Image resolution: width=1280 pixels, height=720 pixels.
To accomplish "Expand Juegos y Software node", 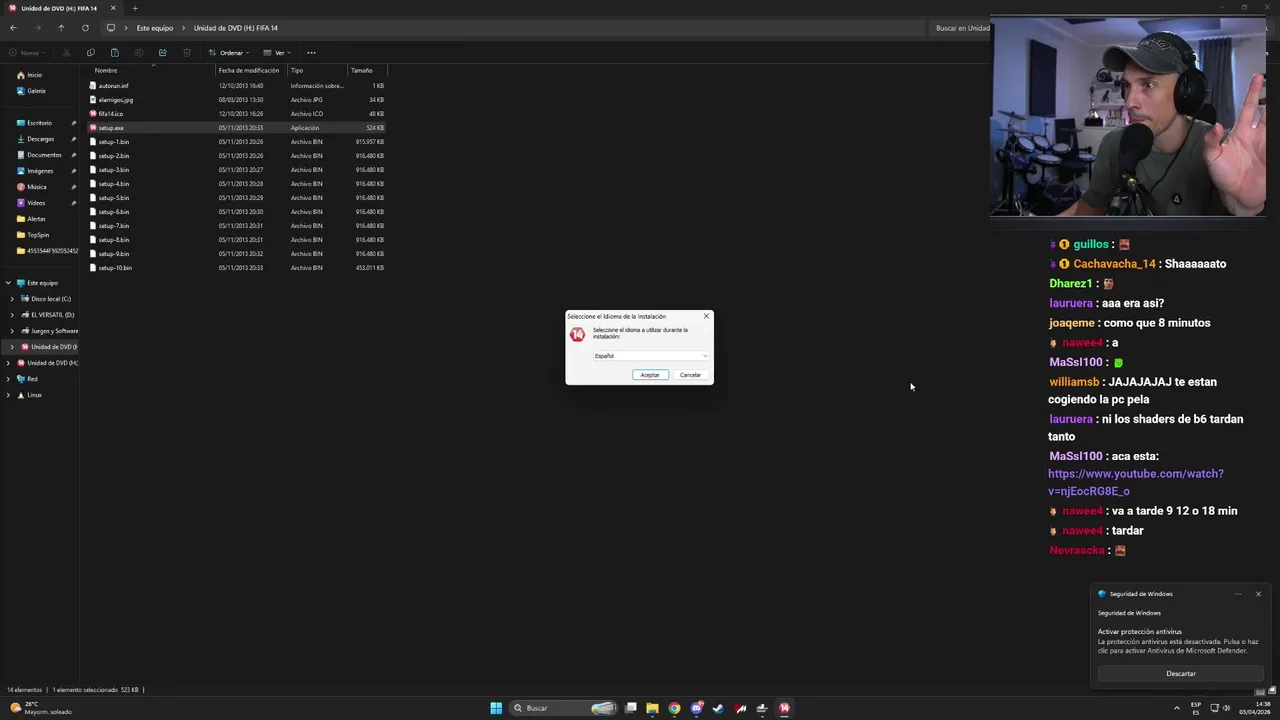I will click(12, 331).
